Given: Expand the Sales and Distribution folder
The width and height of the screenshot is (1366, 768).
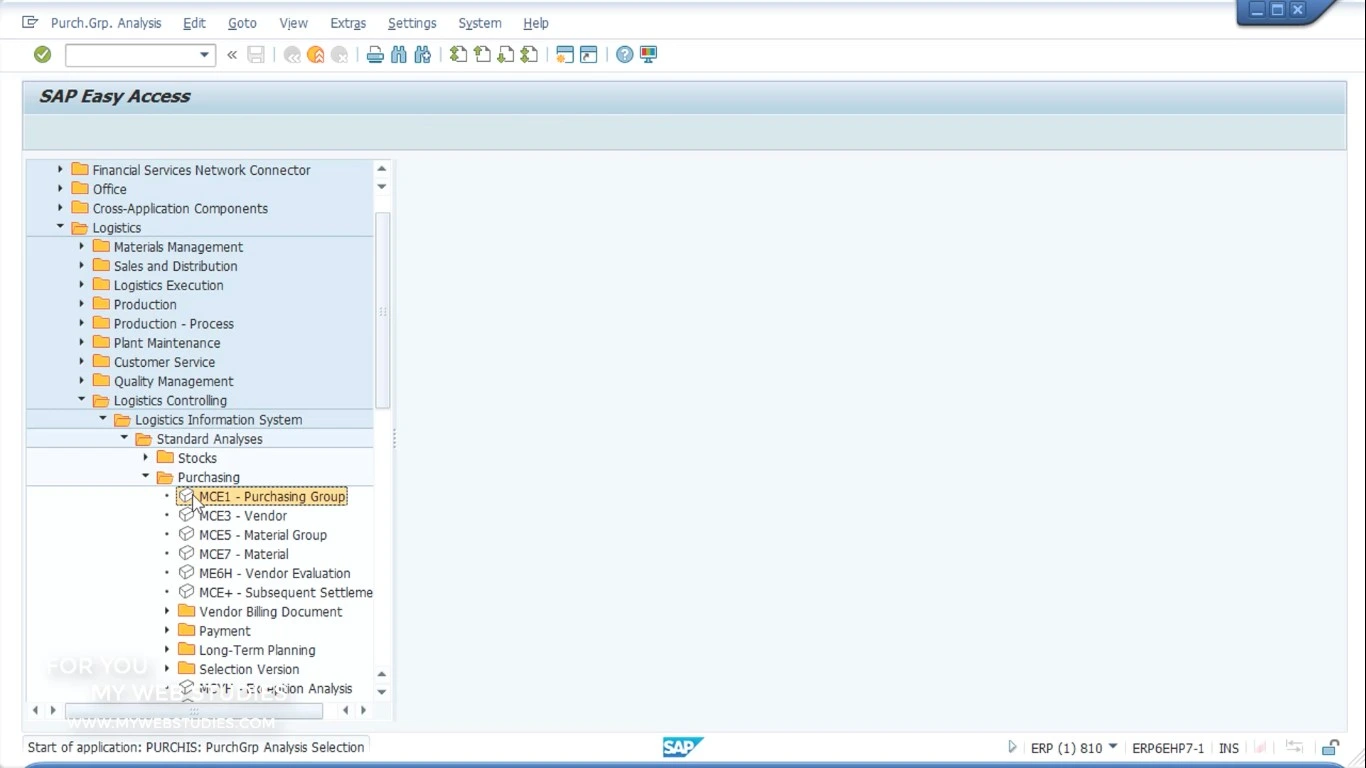Looking at the screenshot, I should coord(81,266).
